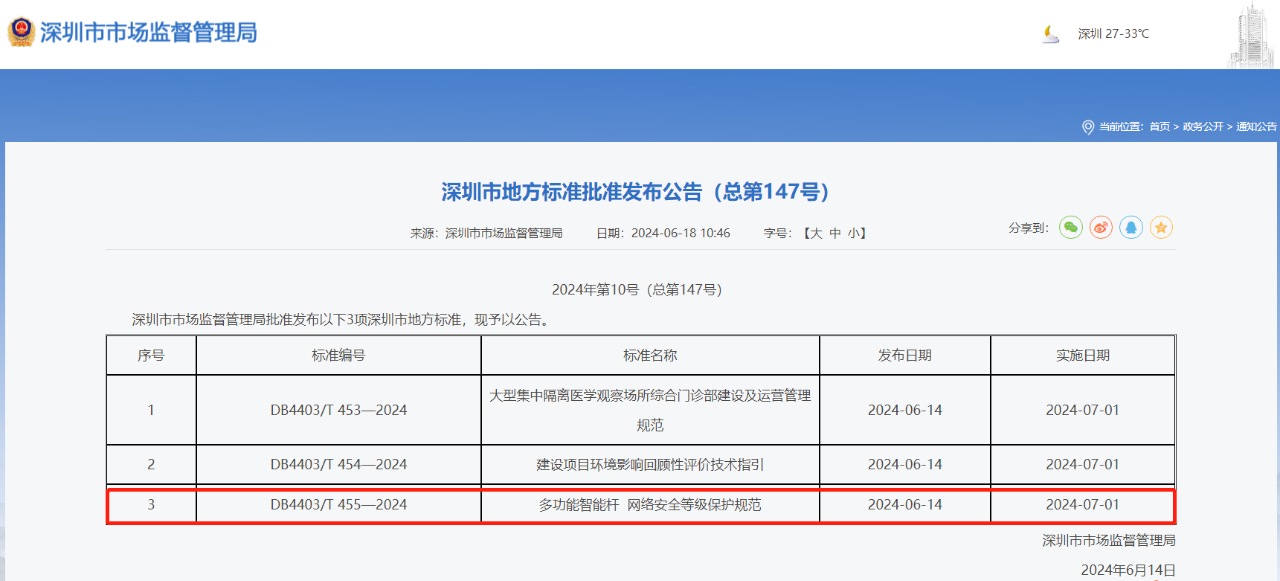
Task: Click the moon weather icon
Action: pyautogui.click(x=1050, y=34)
